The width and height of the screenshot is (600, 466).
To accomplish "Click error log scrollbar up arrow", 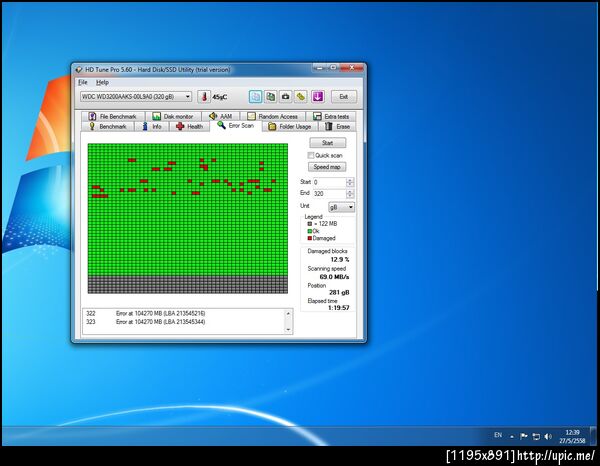I will pos(288,313).
